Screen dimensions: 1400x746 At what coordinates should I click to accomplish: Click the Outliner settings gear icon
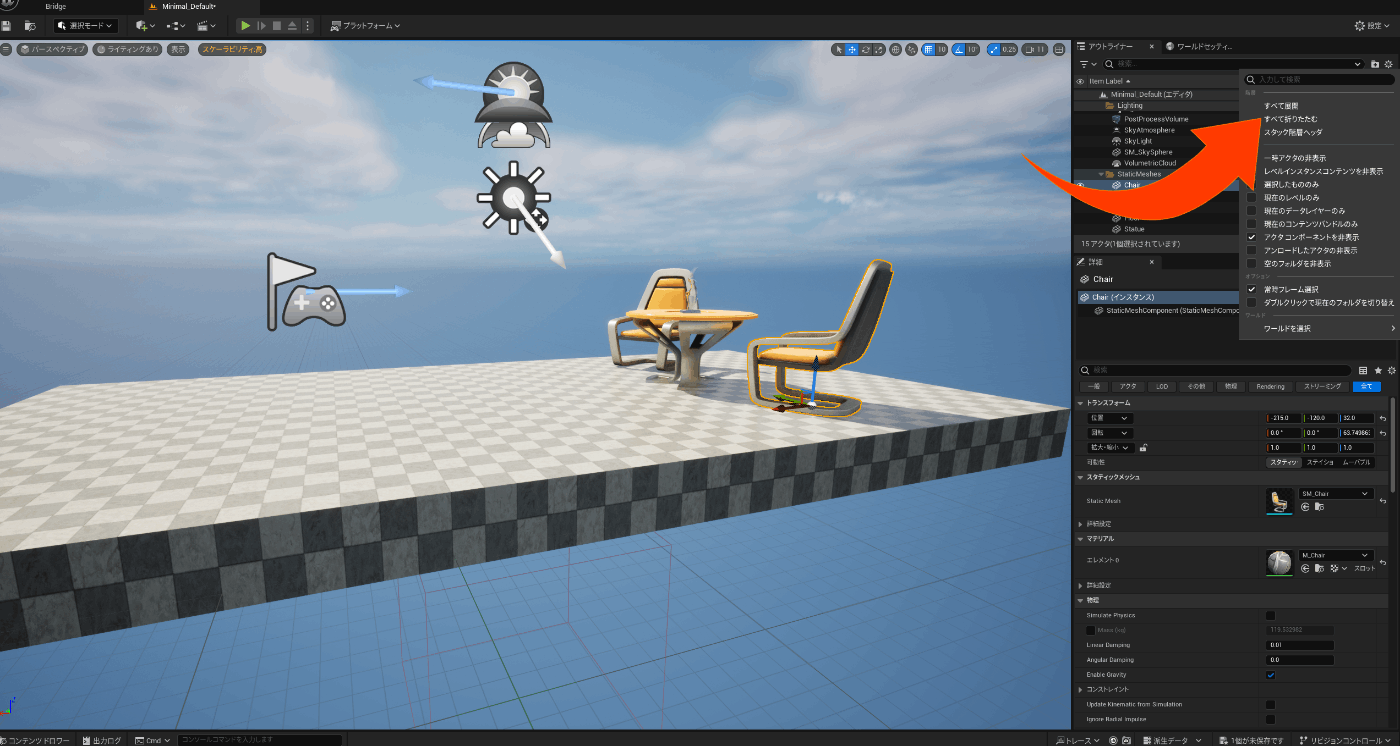click(1389, 64)
